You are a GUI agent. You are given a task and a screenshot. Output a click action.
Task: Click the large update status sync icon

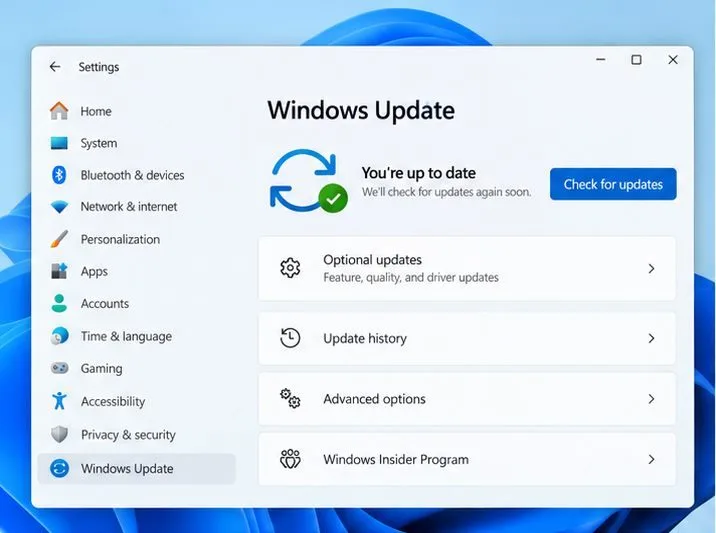pyautogui.click(x=308, y=181)
